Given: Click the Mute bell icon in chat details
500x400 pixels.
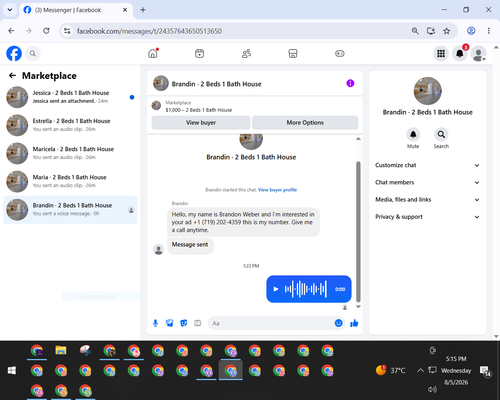Looking at the screenshot, I should pos(413,134).
